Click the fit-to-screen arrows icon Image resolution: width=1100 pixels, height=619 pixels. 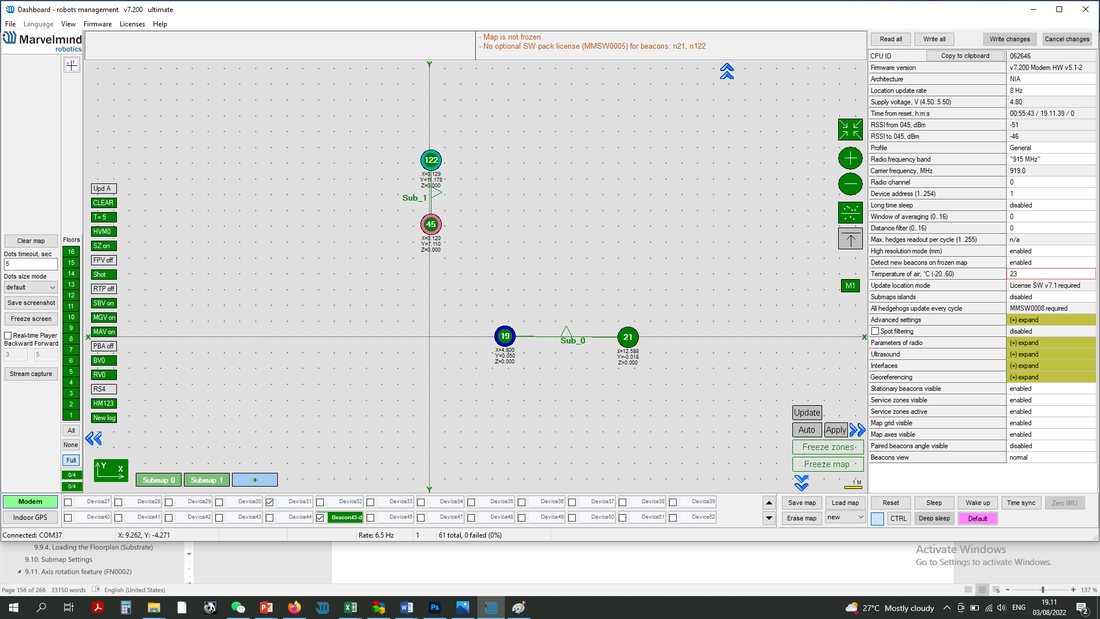[x=850, y=129]
